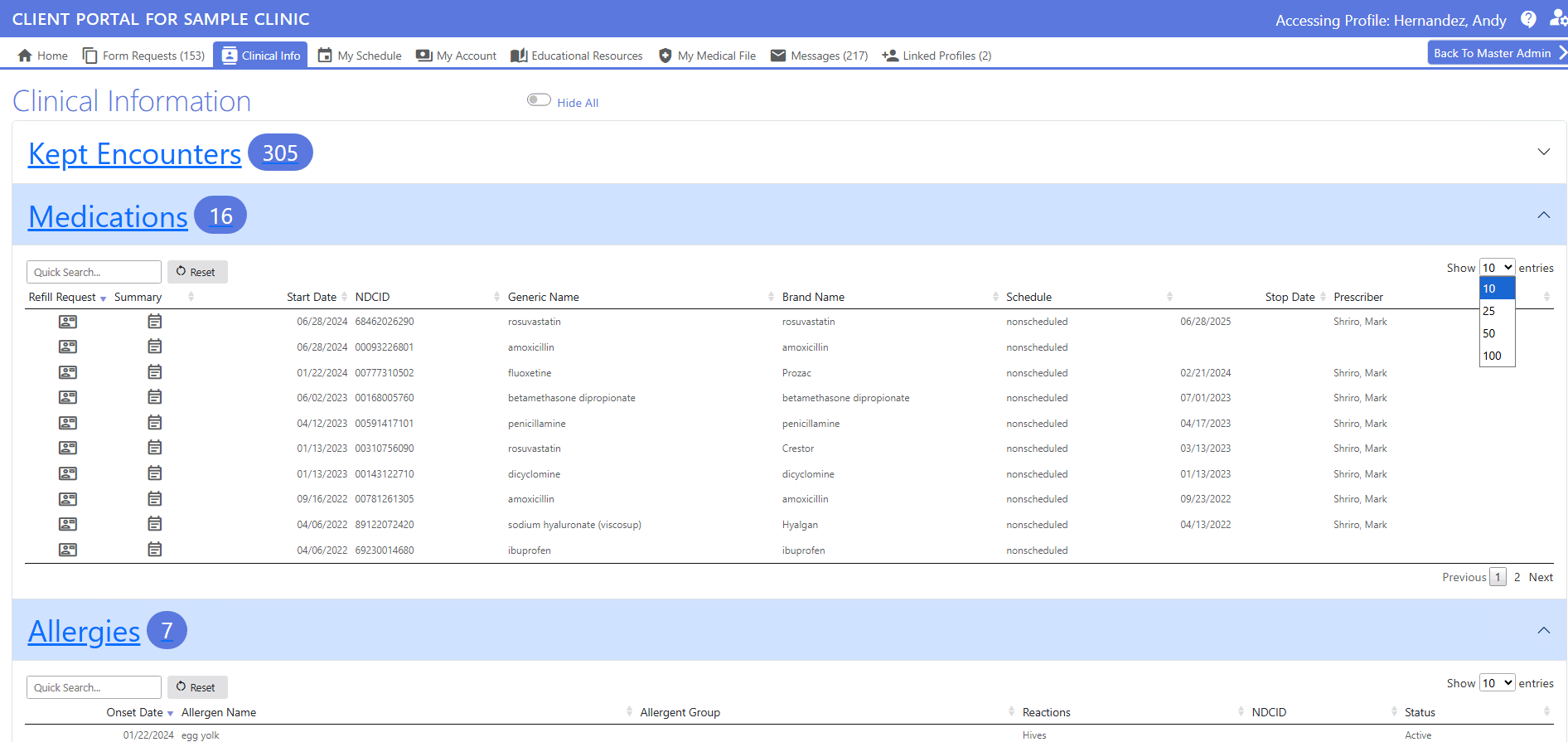The image size is (1568, 742).
Task: Open Medications Show entries dropdown
Action: point(1498,268)
